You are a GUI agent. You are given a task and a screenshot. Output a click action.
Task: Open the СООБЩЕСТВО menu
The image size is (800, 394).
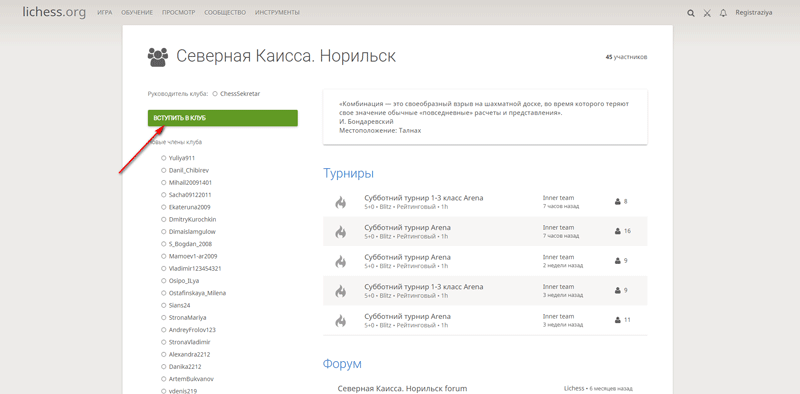coord(225,12)
